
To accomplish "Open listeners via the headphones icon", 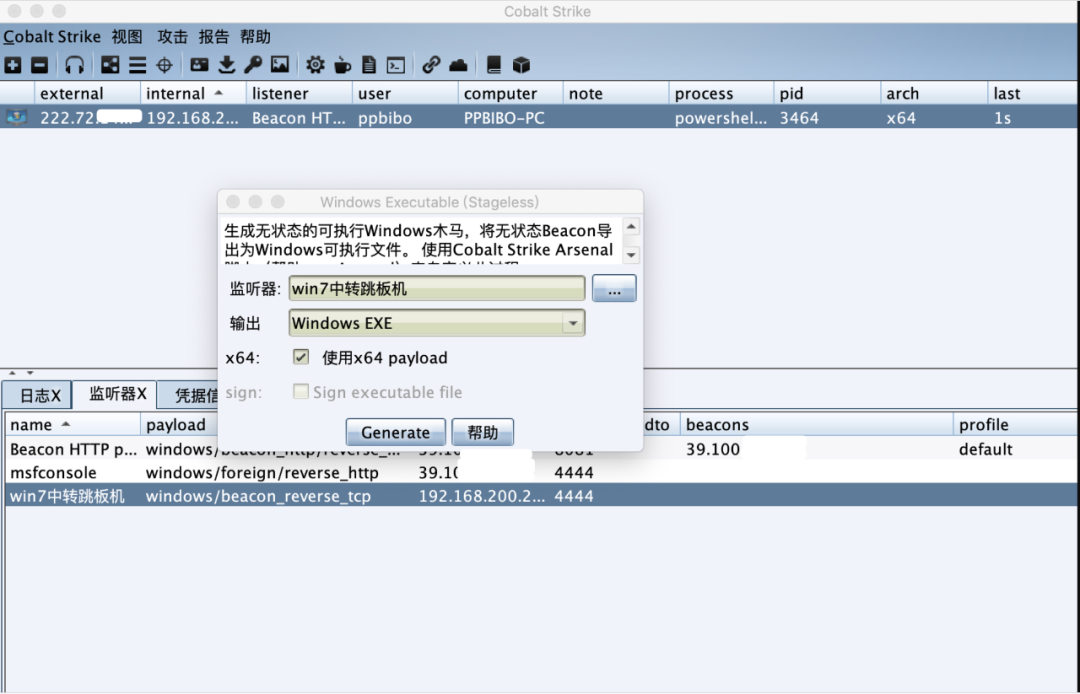I will point(74,65).
